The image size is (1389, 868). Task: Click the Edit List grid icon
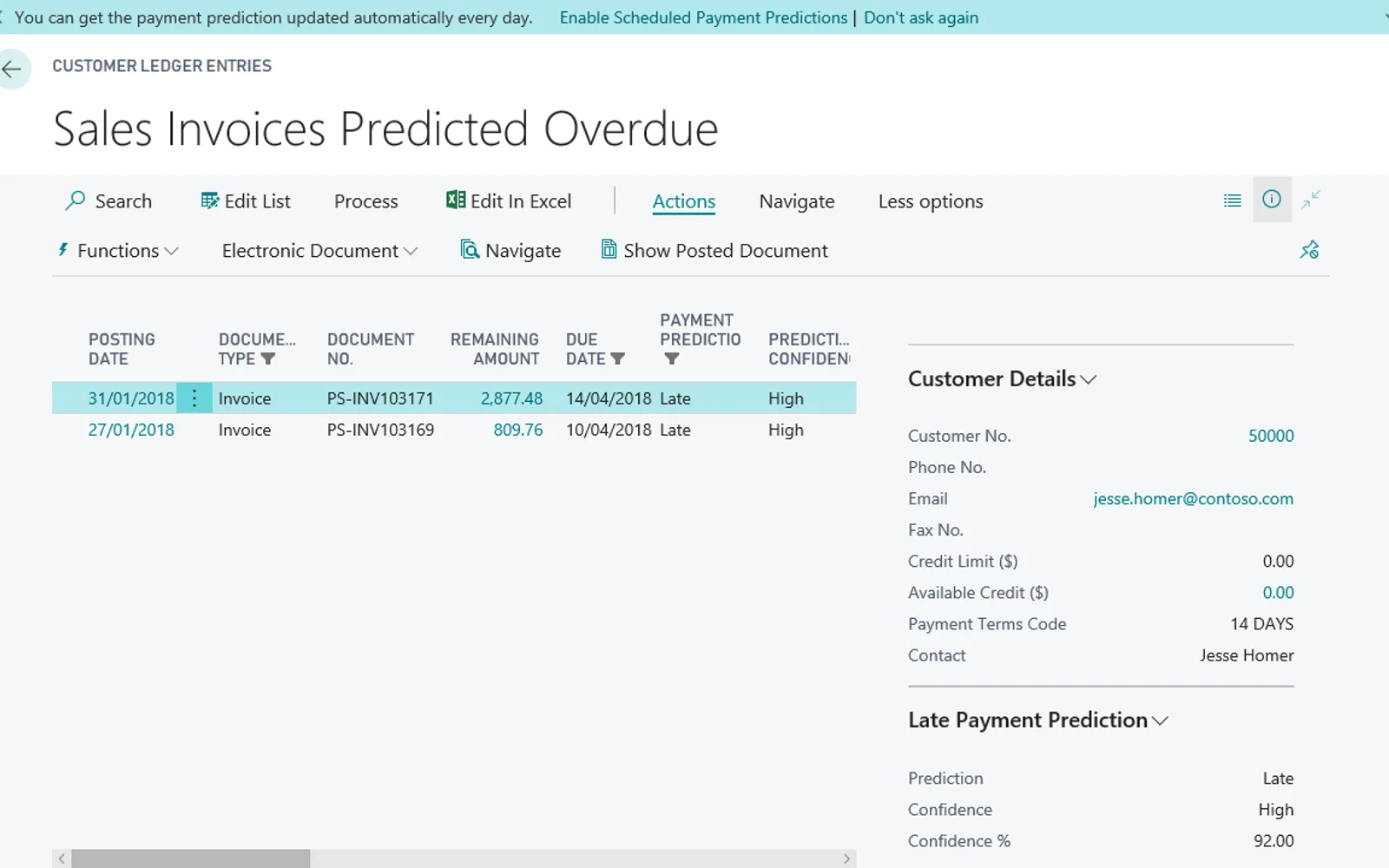tap(209, 201)
